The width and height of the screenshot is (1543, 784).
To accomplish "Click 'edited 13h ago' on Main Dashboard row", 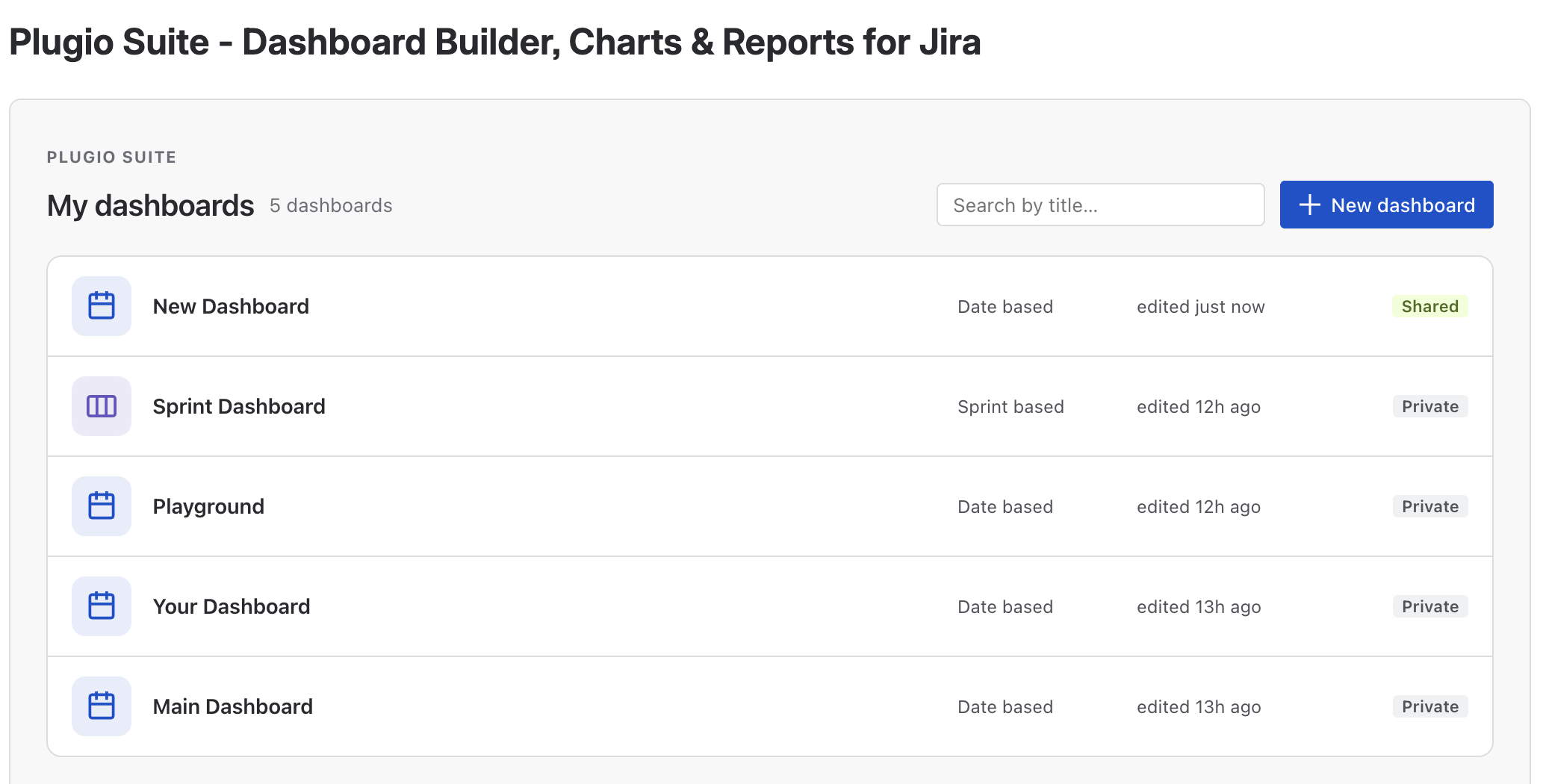I will point(1199,707).
